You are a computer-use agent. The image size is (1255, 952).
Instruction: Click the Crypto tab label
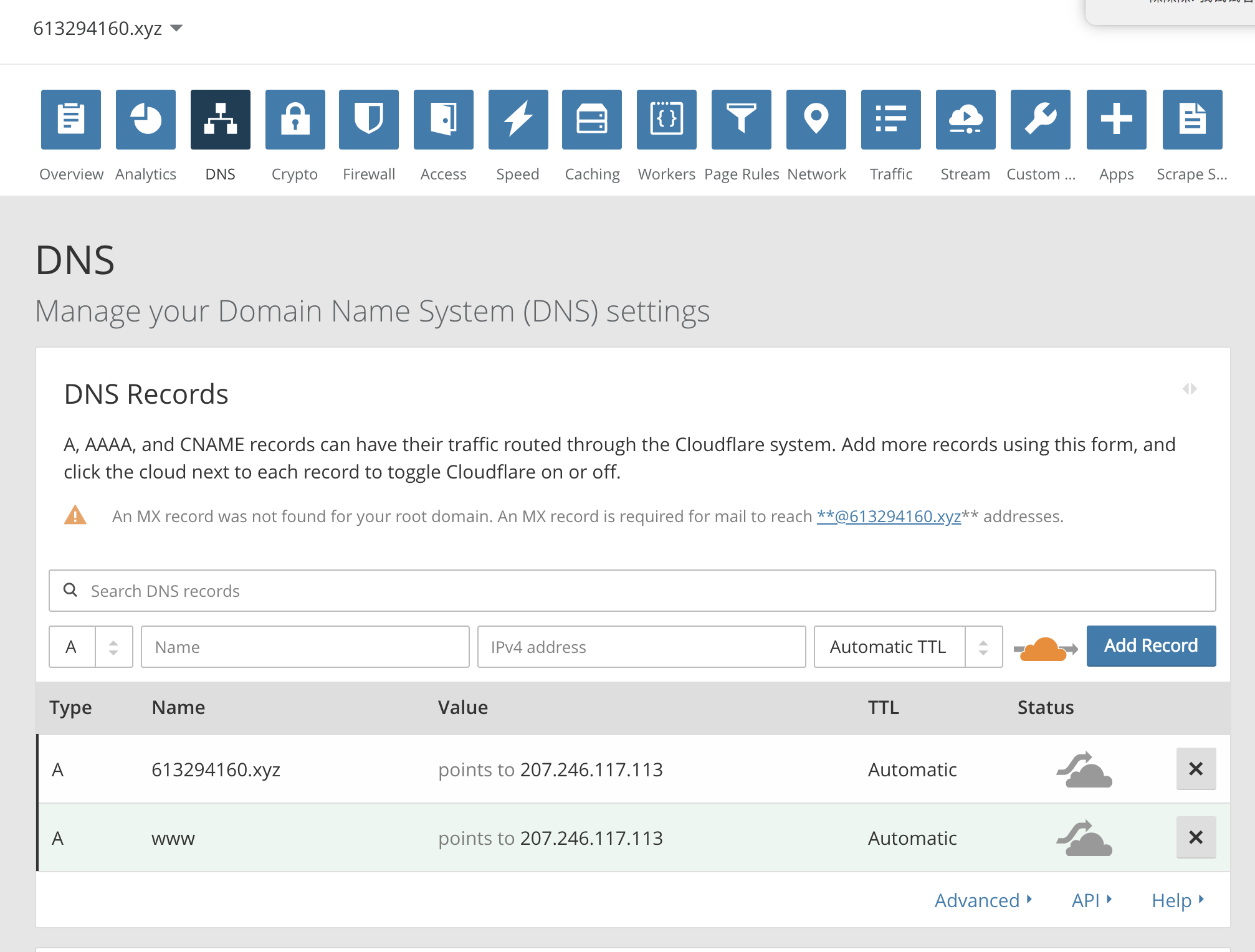(x=295, y=174)
